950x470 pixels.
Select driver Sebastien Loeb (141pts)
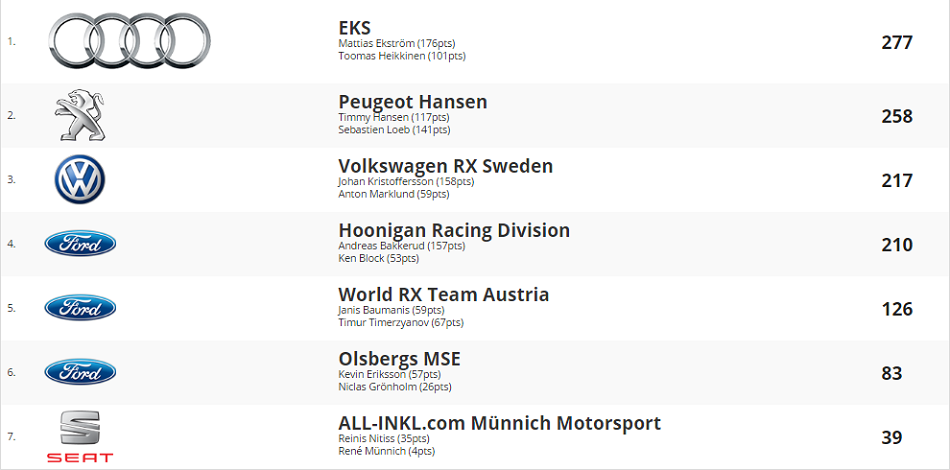pos(394,130)
